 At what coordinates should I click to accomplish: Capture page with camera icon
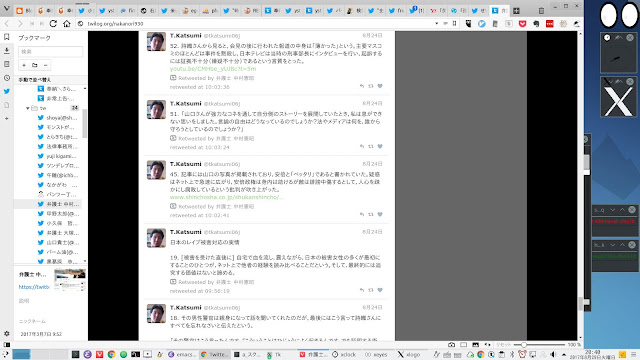(x=451, y=345)
